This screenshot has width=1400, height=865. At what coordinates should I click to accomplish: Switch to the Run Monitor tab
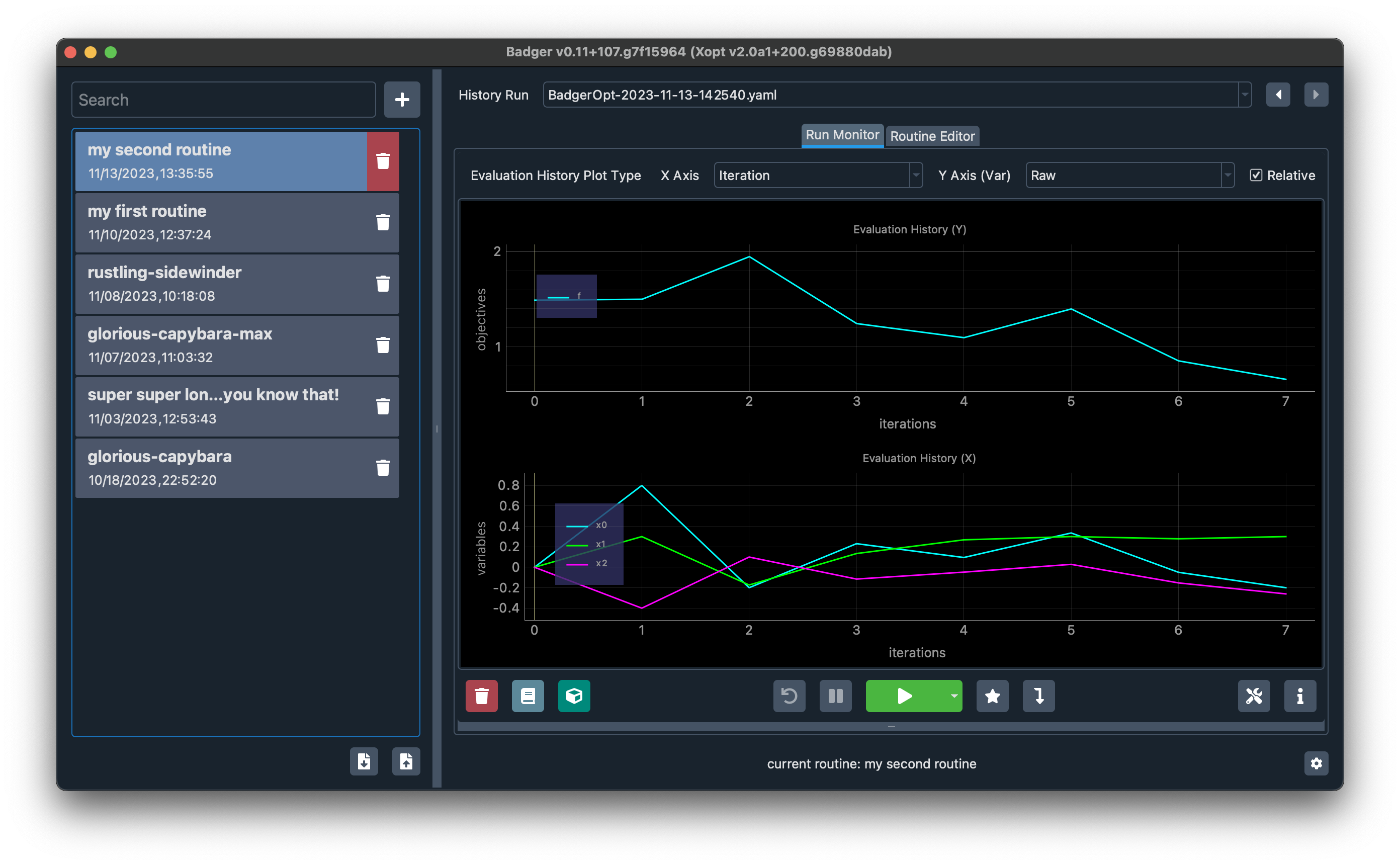pos(842,135)
